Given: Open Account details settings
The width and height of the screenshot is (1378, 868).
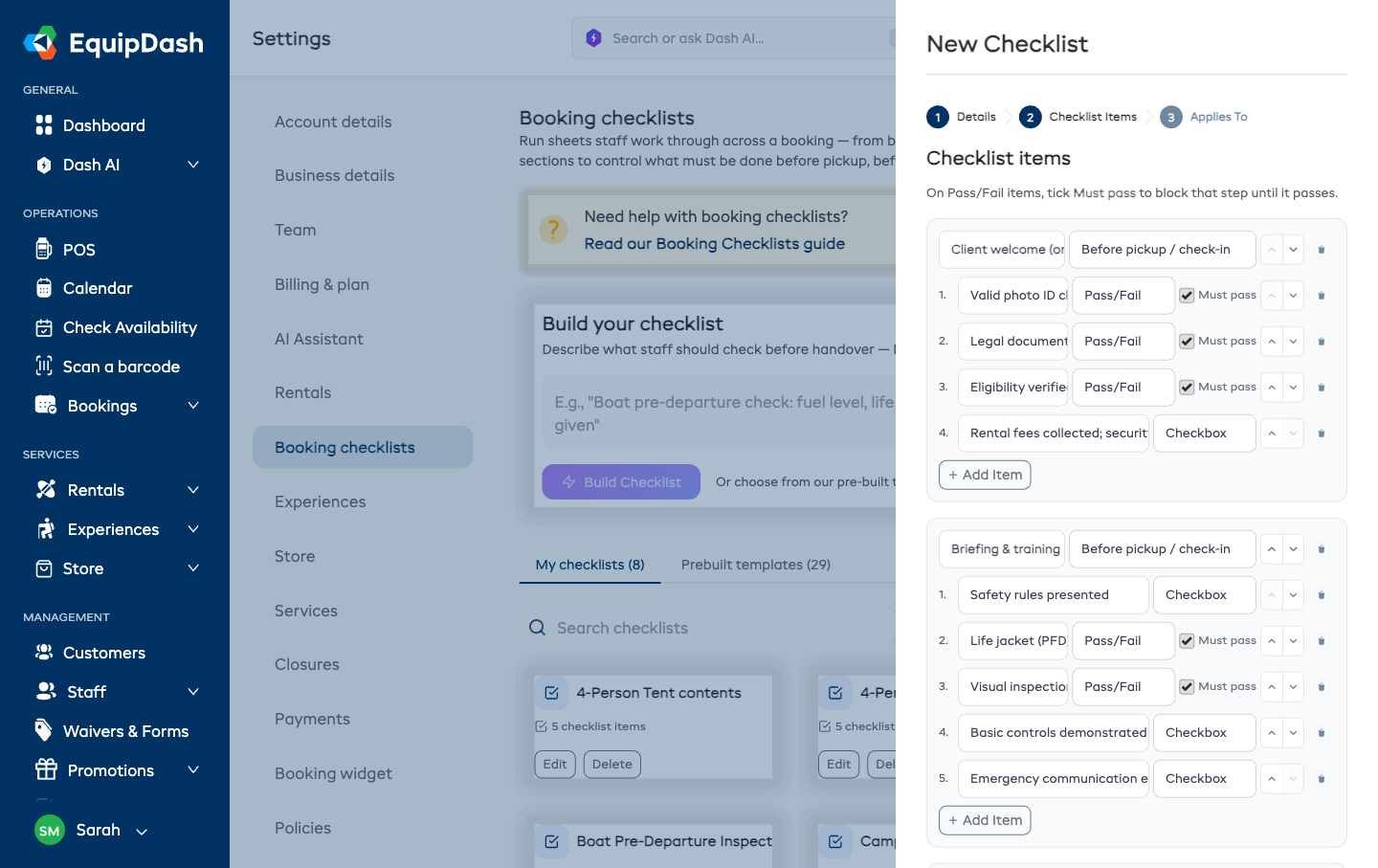Looking at the screenshot, I should click(x=333, y=122).
